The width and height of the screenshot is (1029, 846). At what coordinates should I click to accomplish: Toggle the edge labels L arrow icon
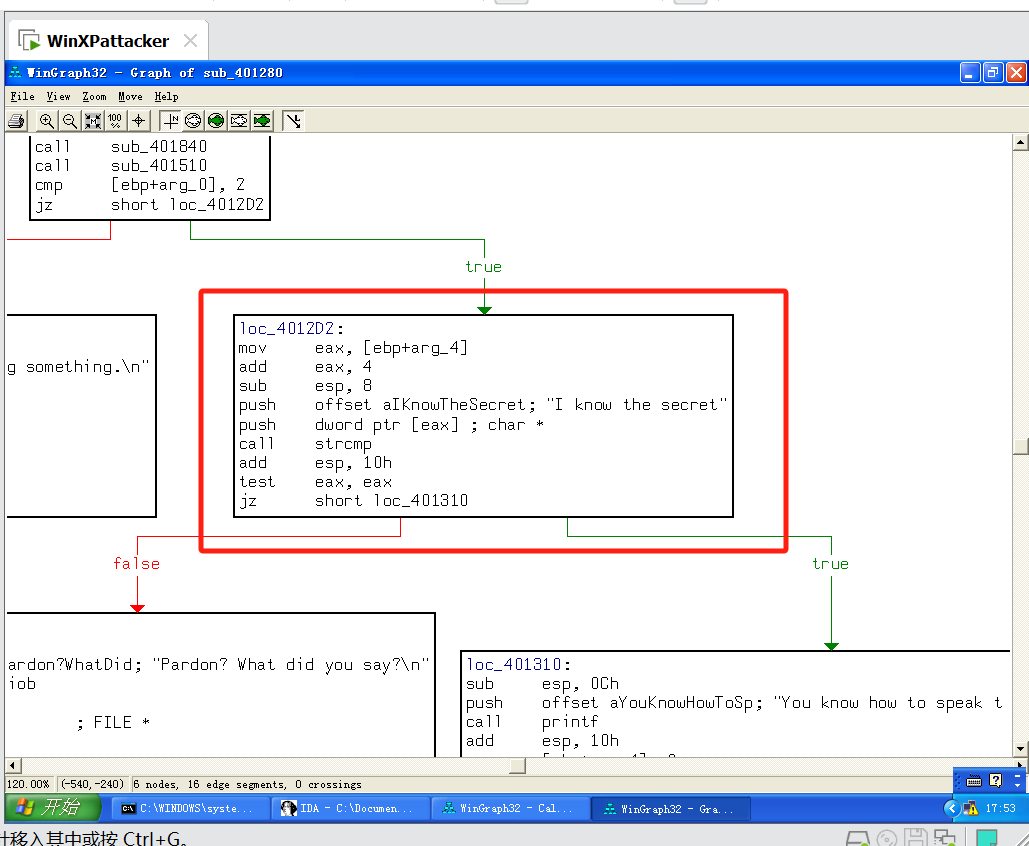[293, 121]
